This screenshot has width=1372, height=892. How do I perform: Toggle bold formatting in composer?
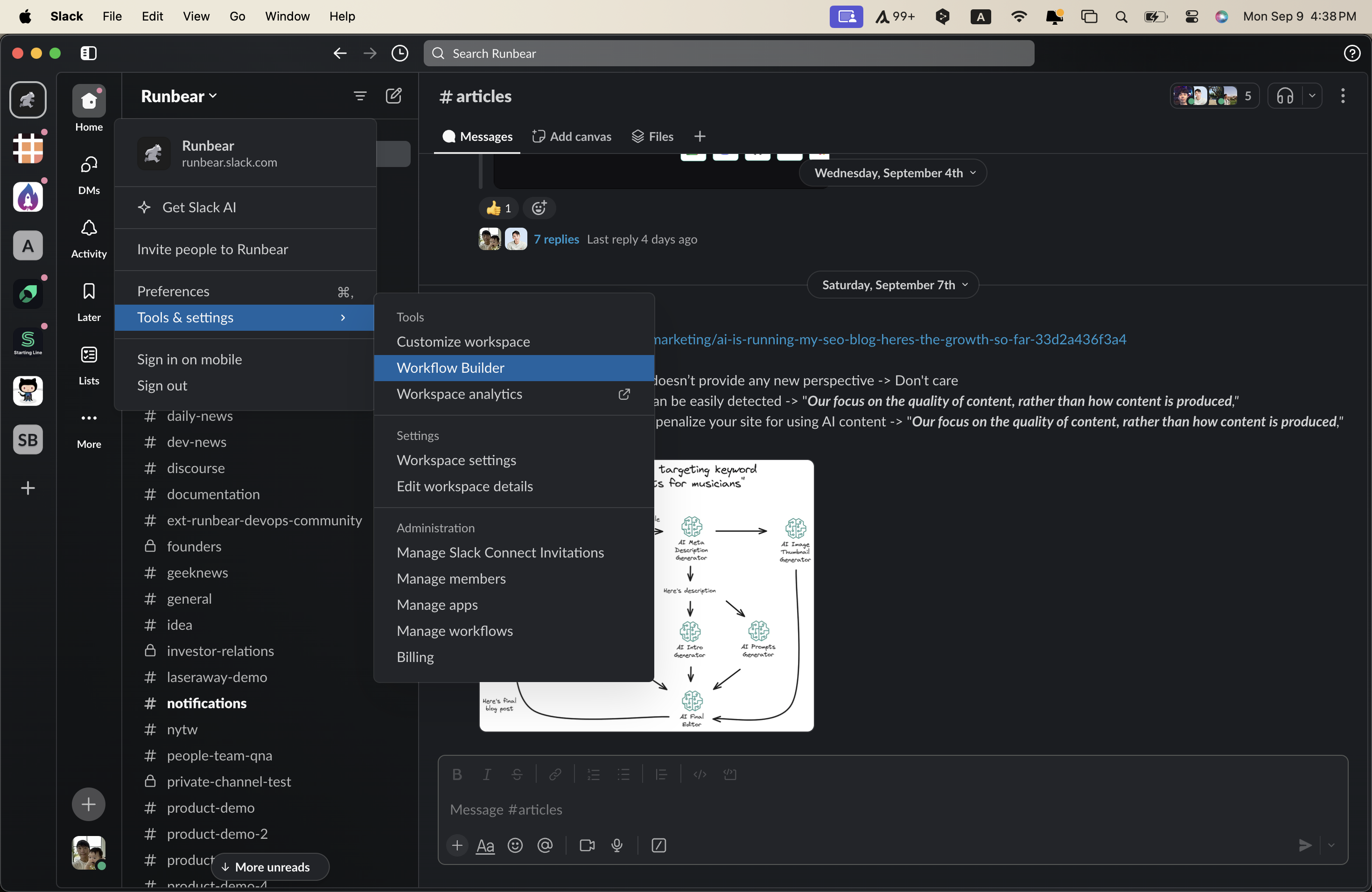[456, 774]
